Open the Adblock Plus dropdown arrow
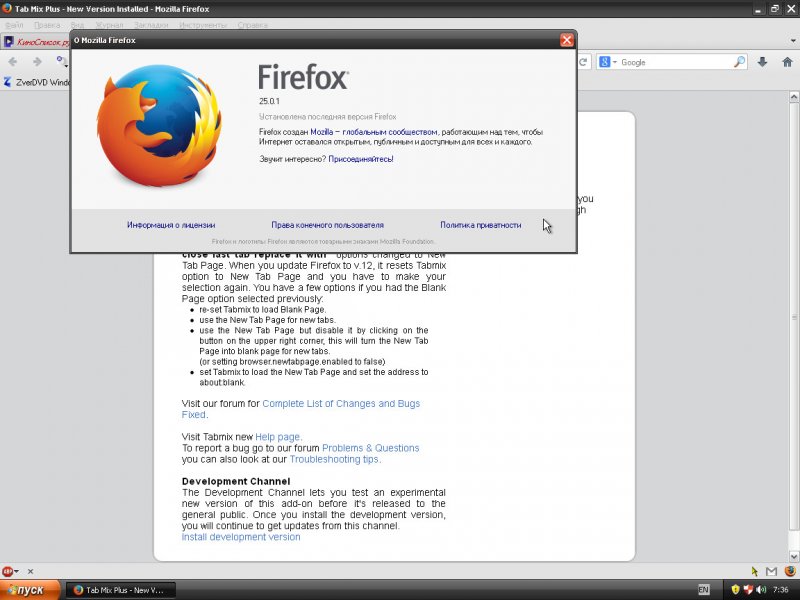Viewport: 800px width, 600px height. (16, 571)
